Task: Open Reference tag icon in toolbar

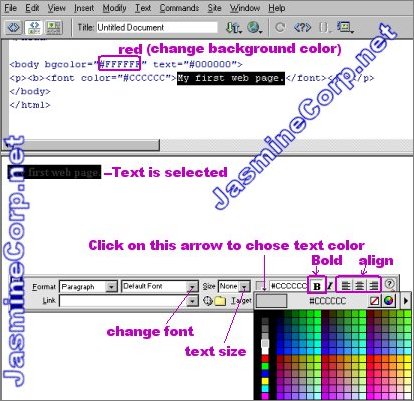Action: [302, 27]
